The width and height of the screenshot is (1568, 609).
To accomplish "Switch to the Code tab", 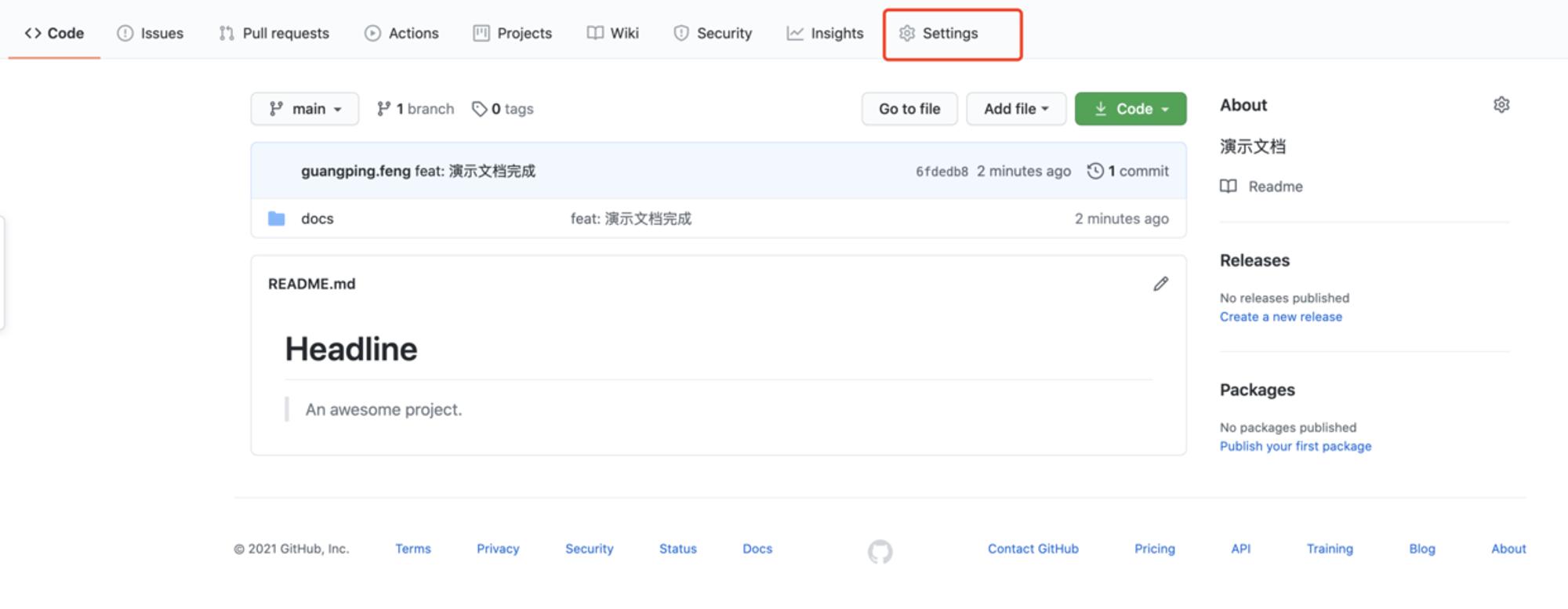I will click(54, 33).
